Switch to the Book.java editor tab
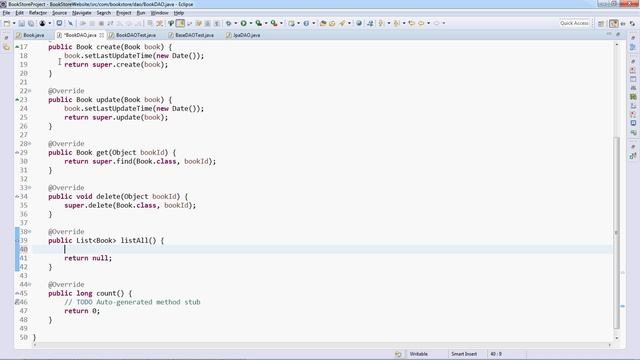640x360 pixels. [33, 35]
